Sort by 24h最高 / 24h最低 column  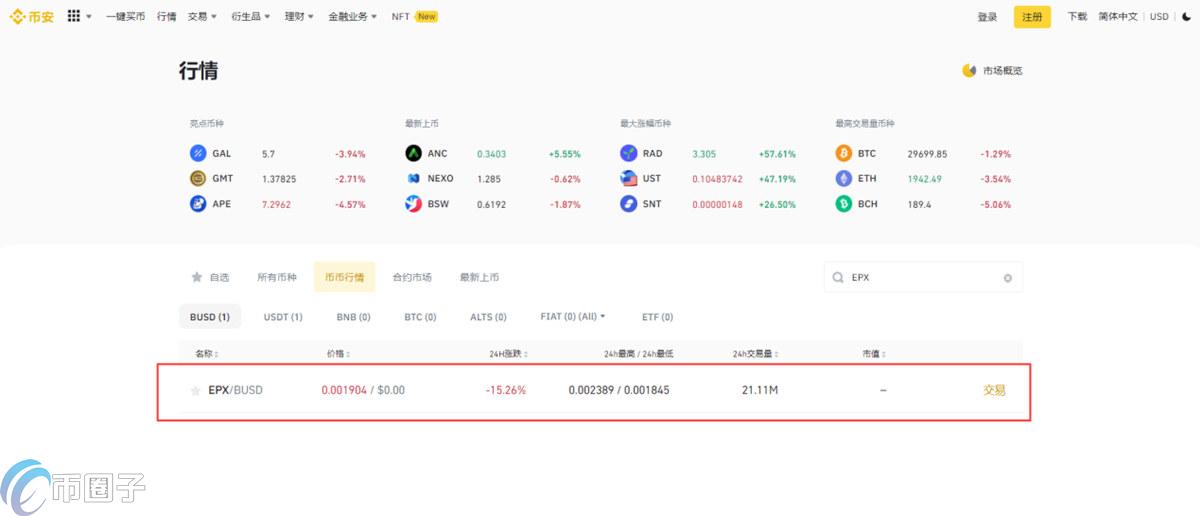(x=641, y=354)
